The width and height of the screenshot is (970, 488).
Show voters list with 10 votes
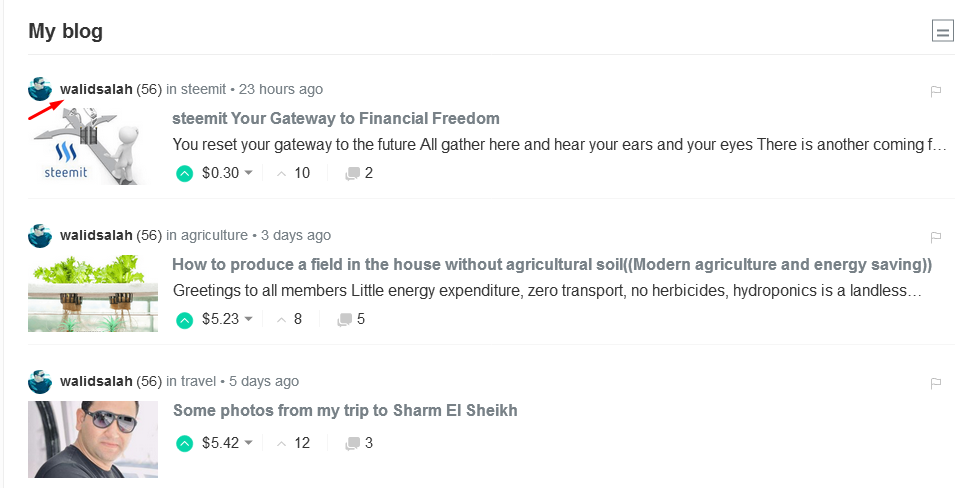coord(293,173)
